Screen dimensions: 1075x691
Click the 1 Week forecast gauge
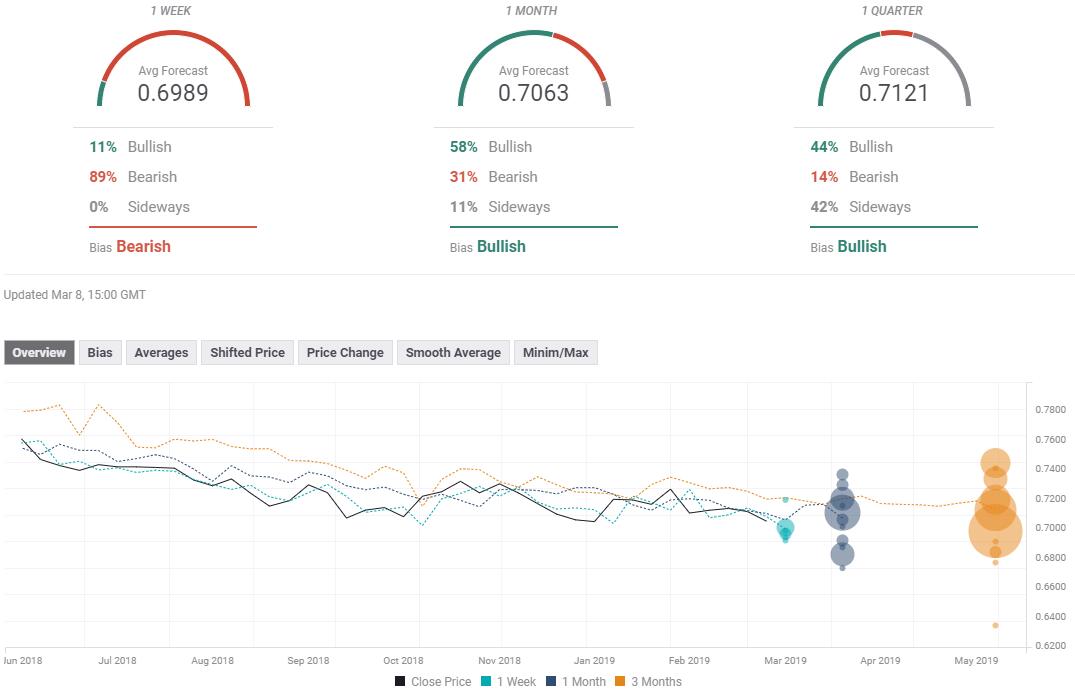[173, 69]
